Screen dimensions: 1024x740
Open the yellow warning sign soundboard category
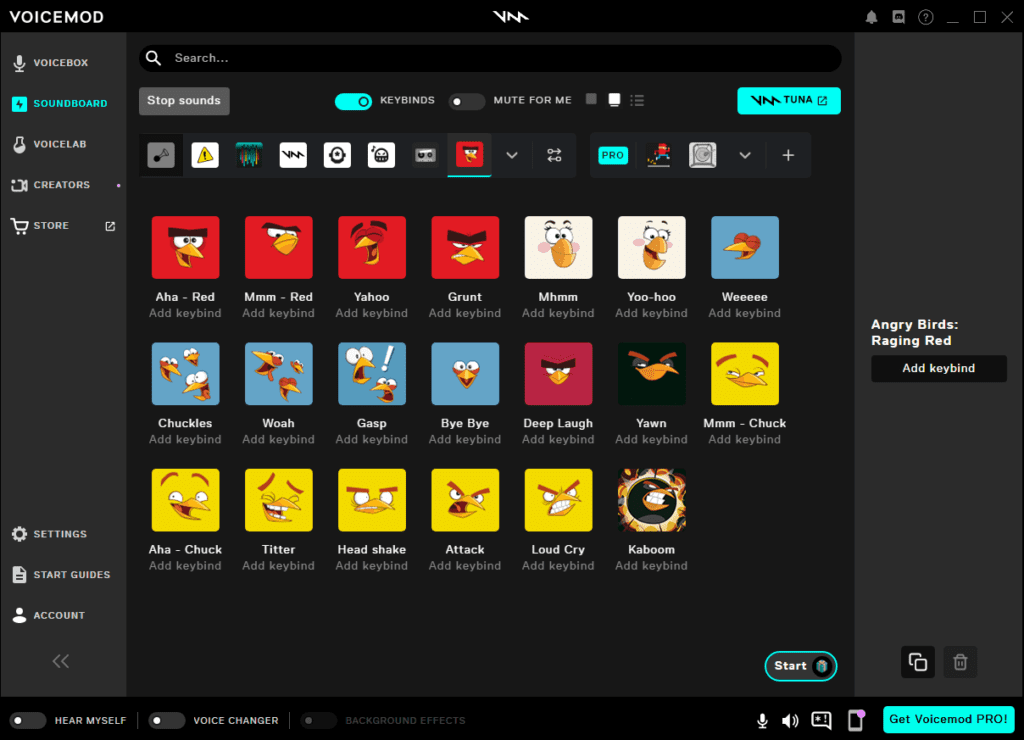(205, 155)
